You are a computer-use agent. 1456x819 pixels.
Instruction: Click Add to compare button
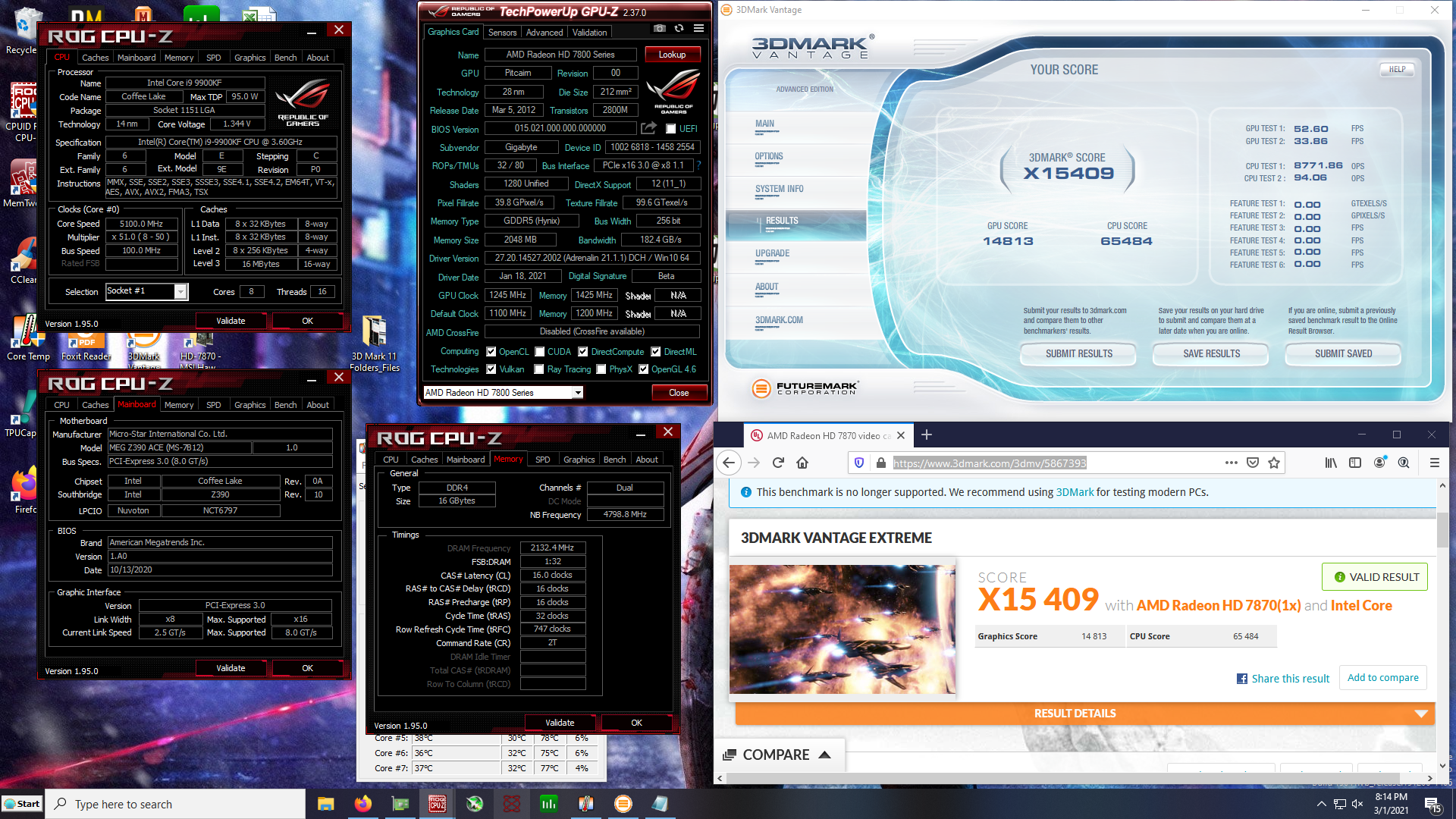coord(1382,678)
